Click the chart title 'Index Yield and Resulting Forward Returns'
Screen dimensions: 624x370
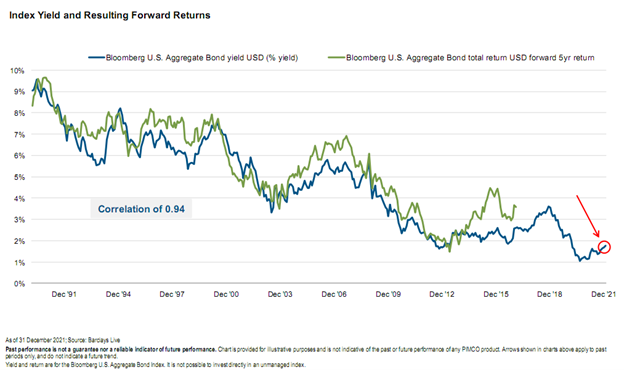109,16
